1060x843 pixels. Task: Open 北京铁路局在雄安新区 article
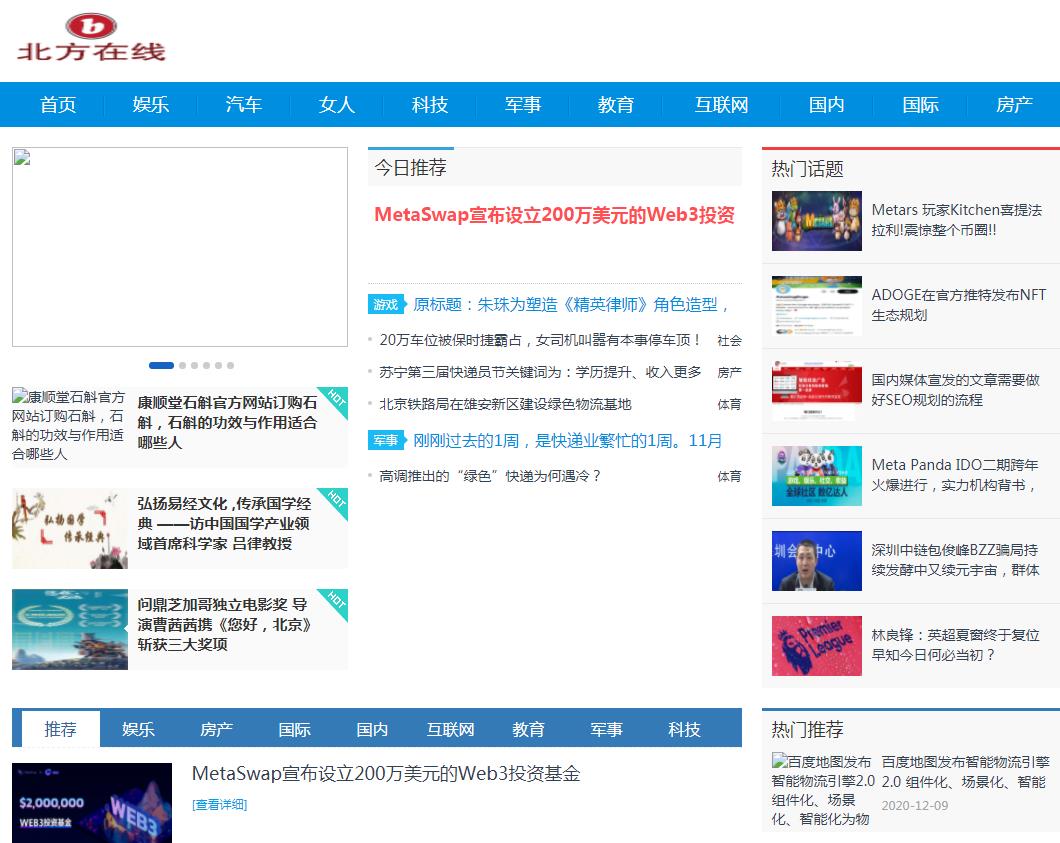tap(505, 404)
